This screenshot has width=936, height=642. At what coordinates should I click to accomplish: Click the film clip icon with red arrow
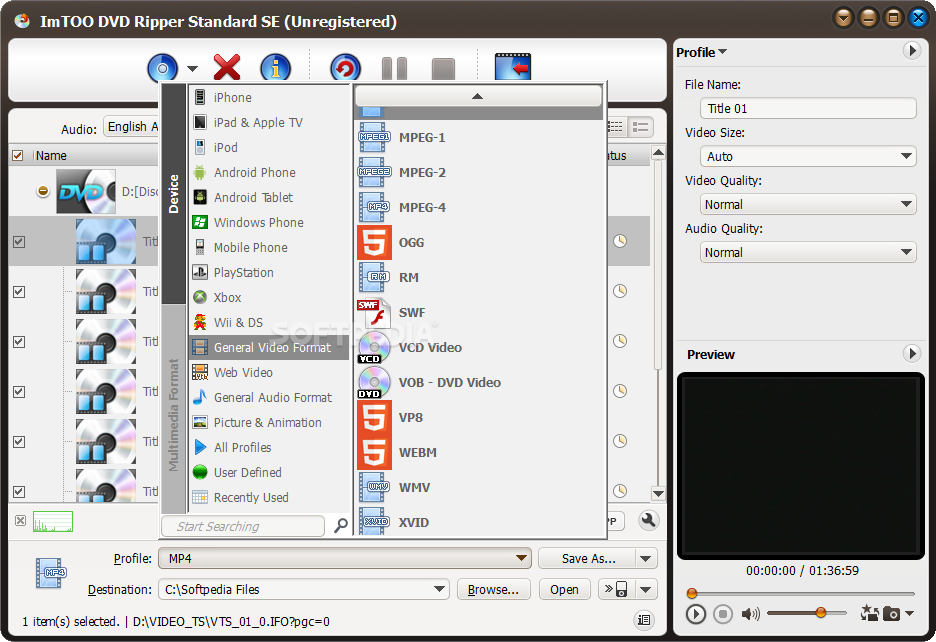tap(513, 67)
